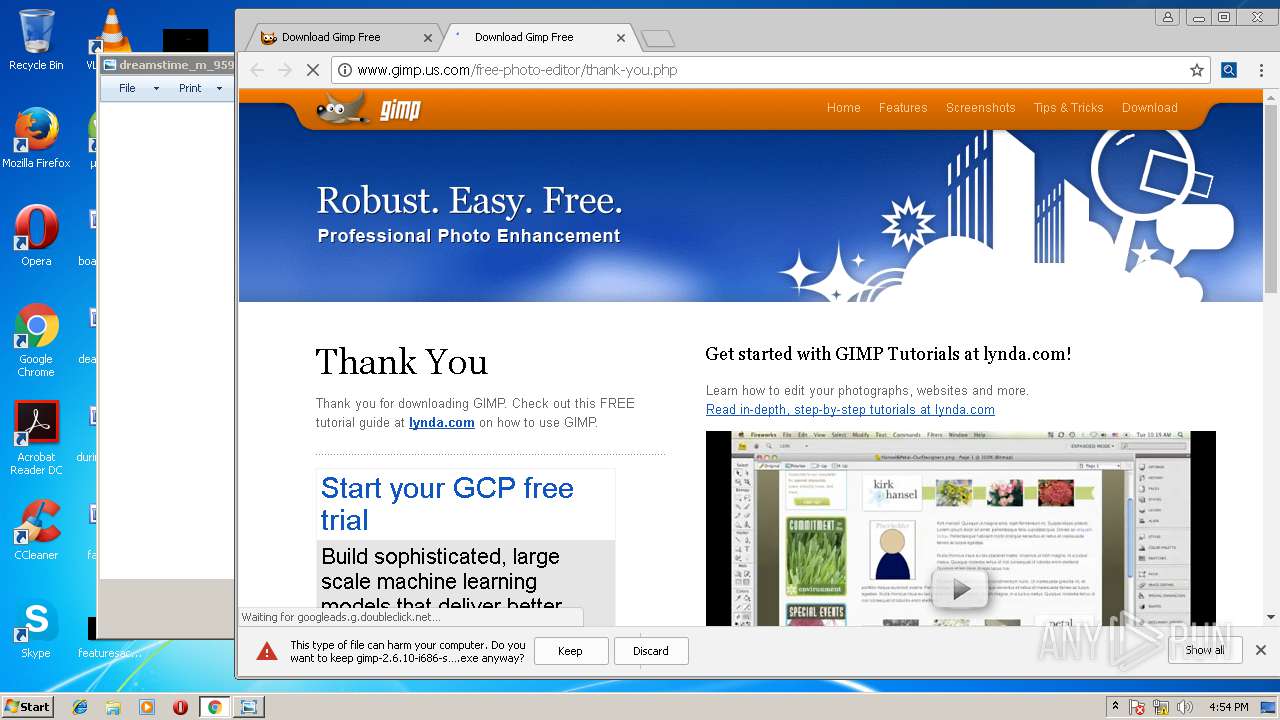Open Chrome's three-dot menu
The height and width of the screenshot is (720, 1280).
(1261, 70)
